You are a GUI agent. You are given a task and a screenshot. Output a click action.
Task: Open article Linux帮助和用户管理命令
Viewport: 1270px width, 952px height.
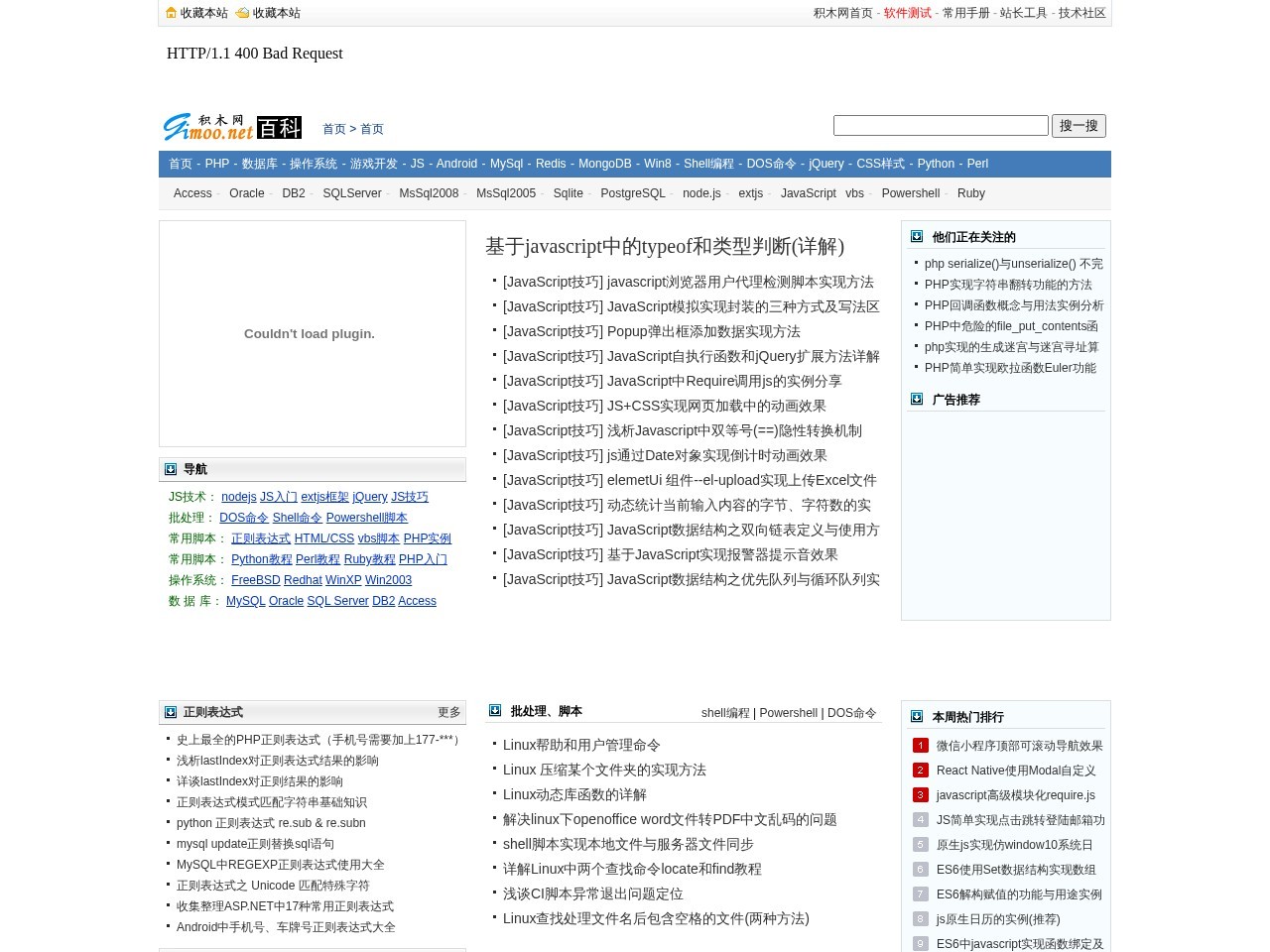(581, 745)
